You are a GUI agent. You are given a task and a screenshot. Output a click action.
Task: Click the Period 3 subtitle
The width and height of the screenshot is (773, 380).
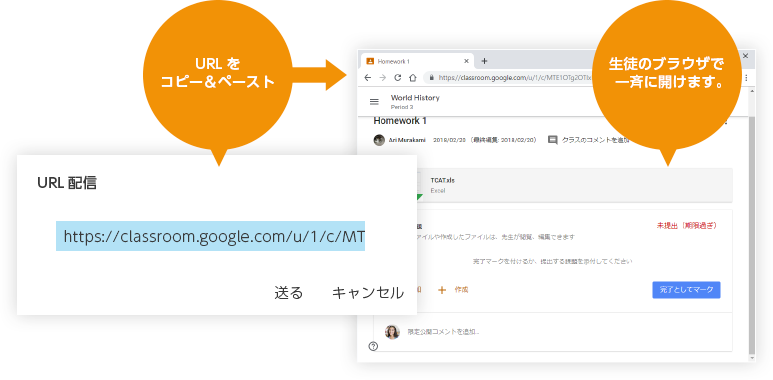(402, 107)
